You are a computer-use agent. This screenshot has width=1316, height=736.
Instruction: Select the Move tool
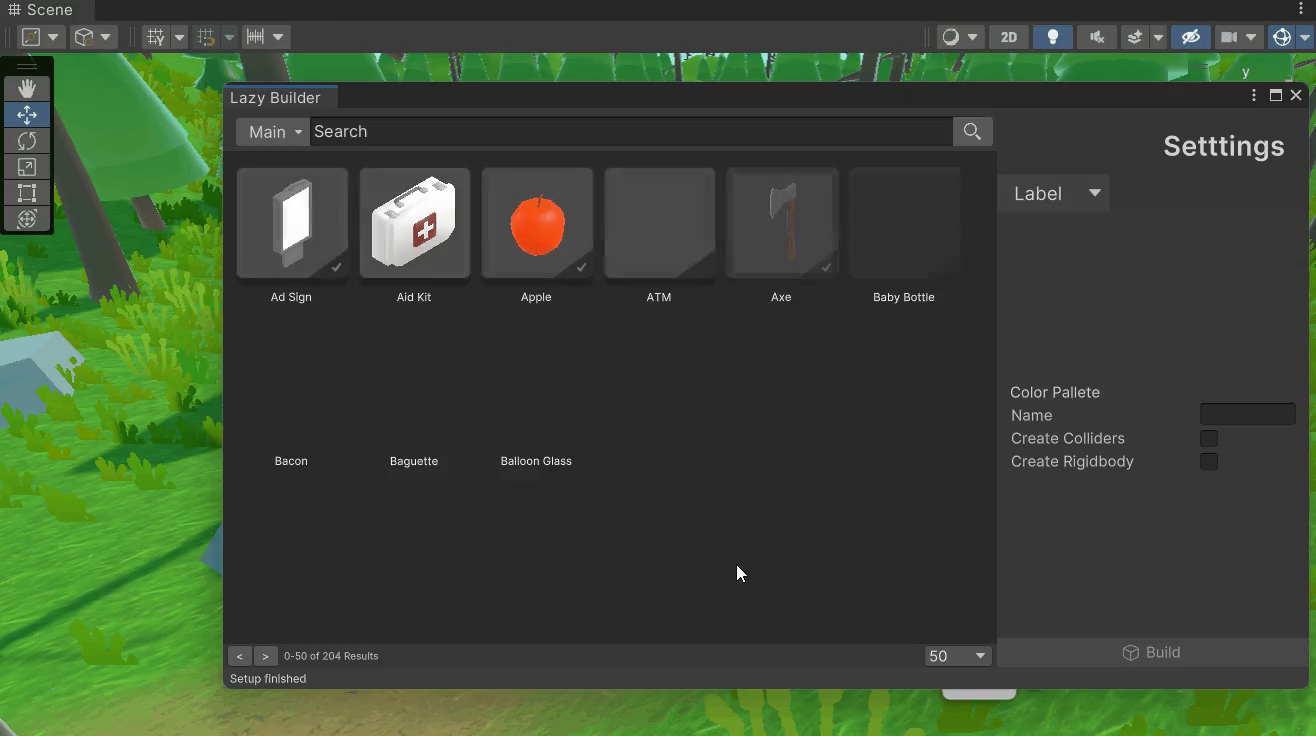click(x=27, y=115)
